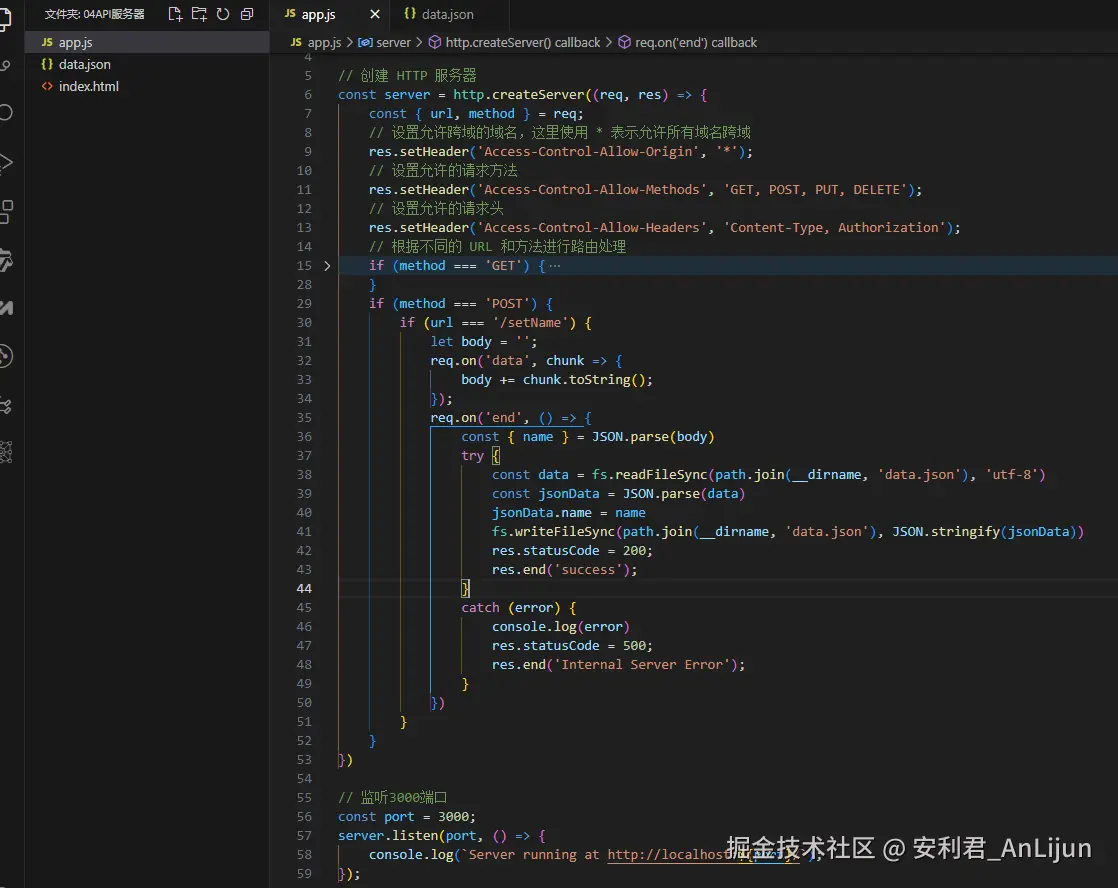The height and width of the screenshot is (888, 1118).
Task: Open the Run and Debug view
Action: 6,162
